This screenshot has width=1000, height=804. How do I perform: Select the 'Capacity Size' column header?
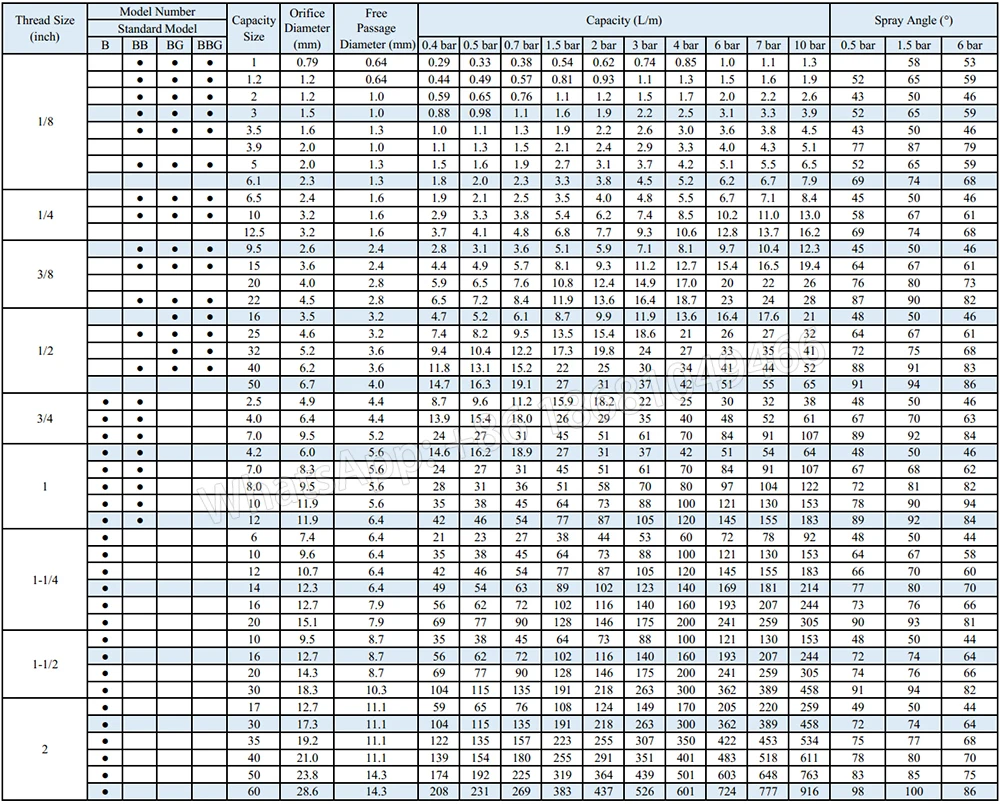pyautogui.click(x=253, y=28)
